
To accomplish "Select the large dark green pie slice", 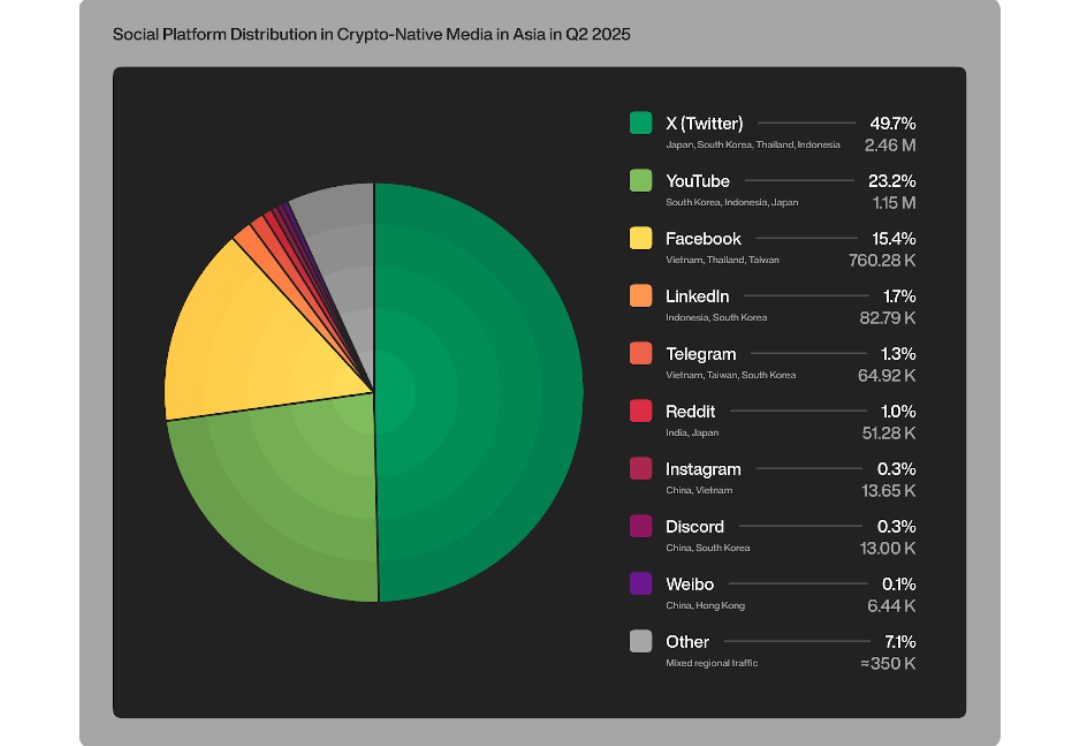I will 480,392.
